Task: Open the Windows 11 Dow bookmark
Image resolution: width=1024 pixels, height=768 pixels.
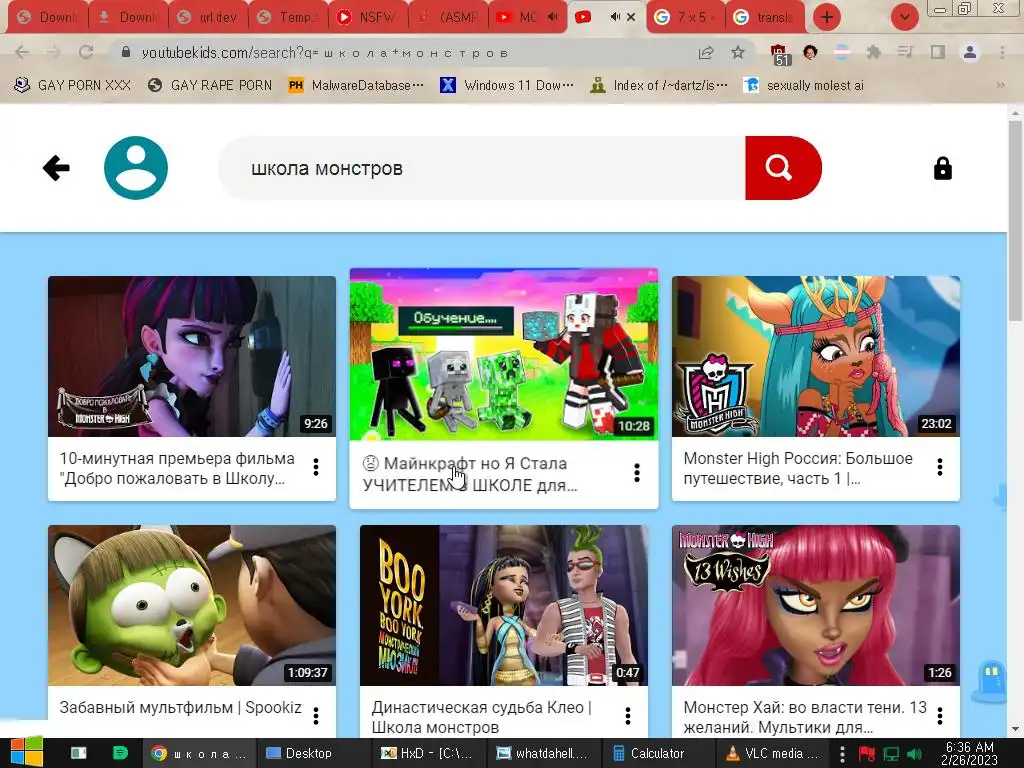Action: (x=507, y=85)
